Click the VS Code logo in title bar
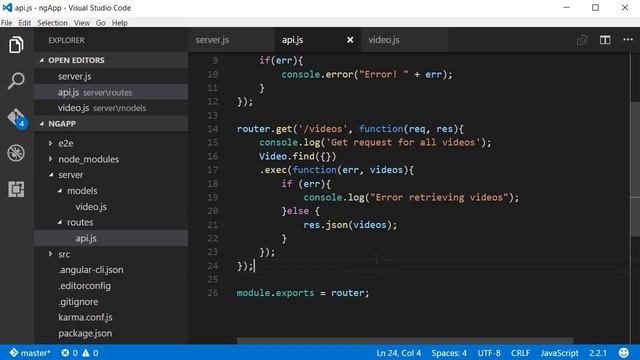This screenshot has height=360, width=640. 7,7
